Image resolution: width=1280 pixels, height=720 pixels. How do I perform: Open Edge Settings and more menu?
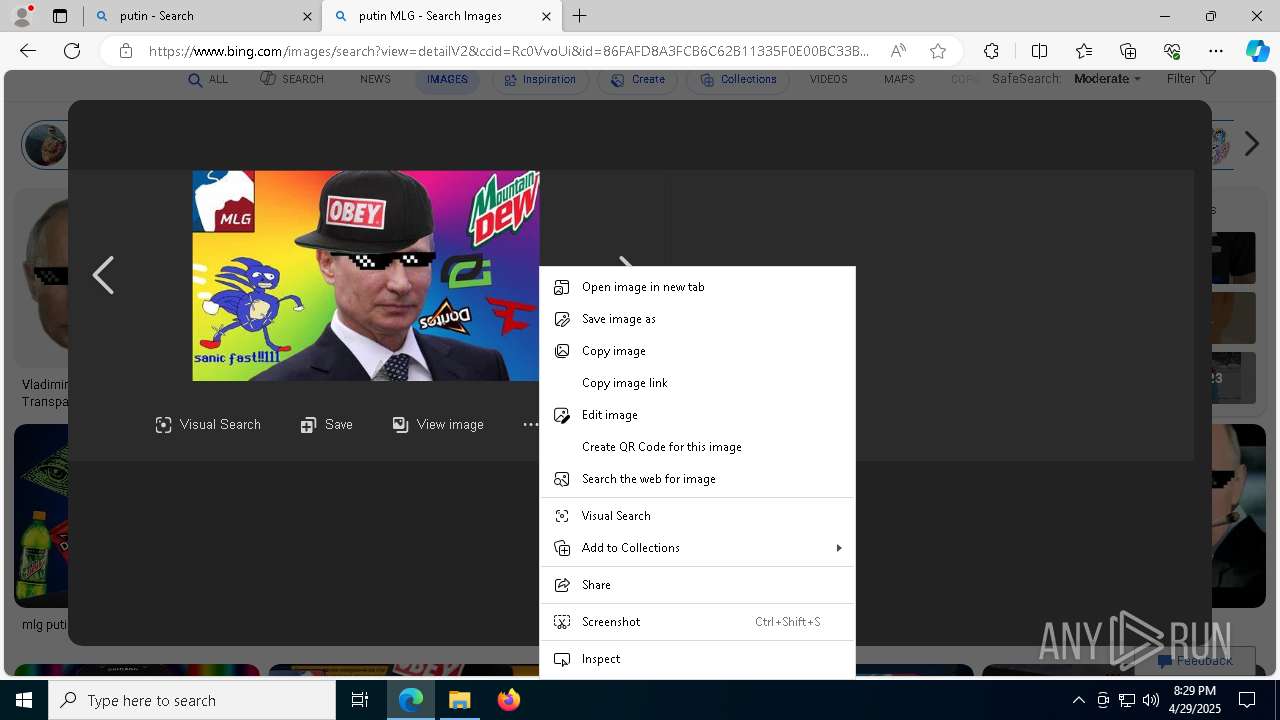pos(1216,51)
